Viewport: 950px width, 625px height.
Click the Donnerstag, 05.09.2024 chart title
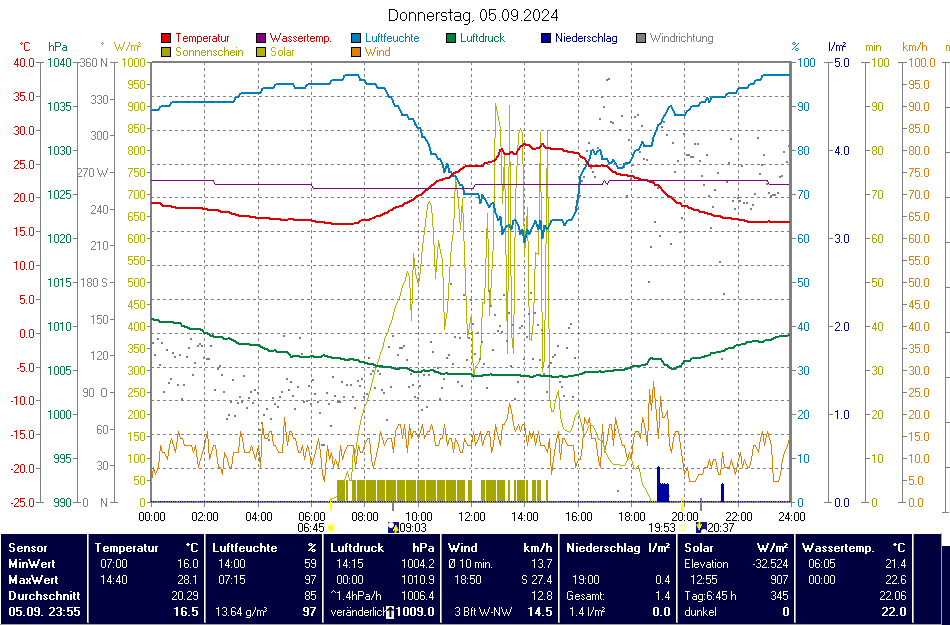[x=473, y=15]
